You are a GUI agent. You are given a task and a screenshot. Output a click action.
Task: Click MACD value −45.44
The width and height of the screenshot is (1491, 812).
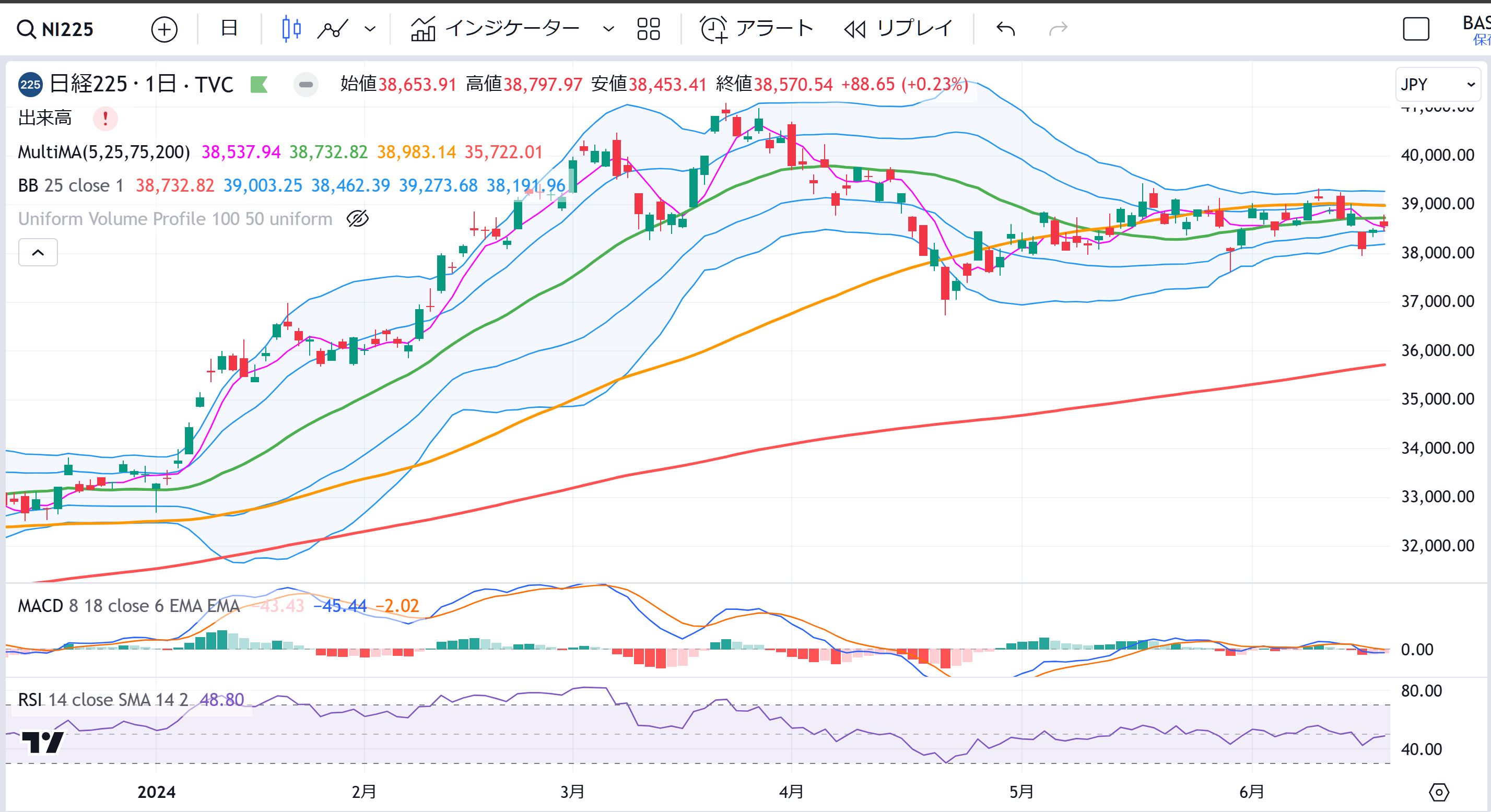[340, 605]
